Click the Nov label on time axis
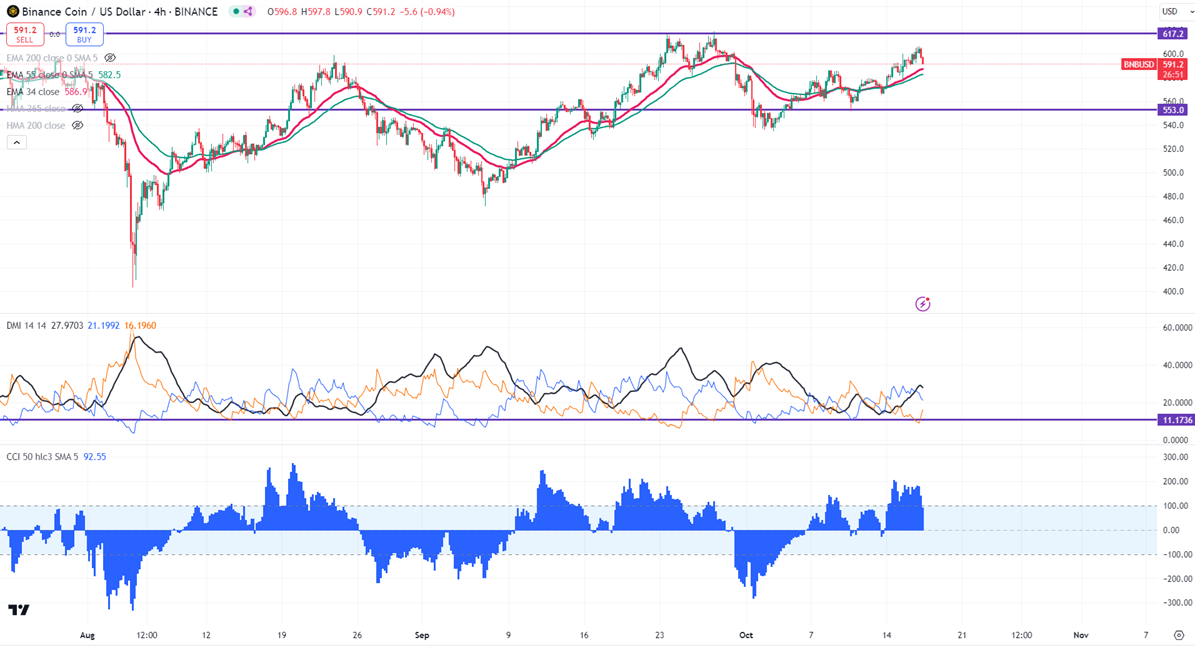 tap(1081, 635)
